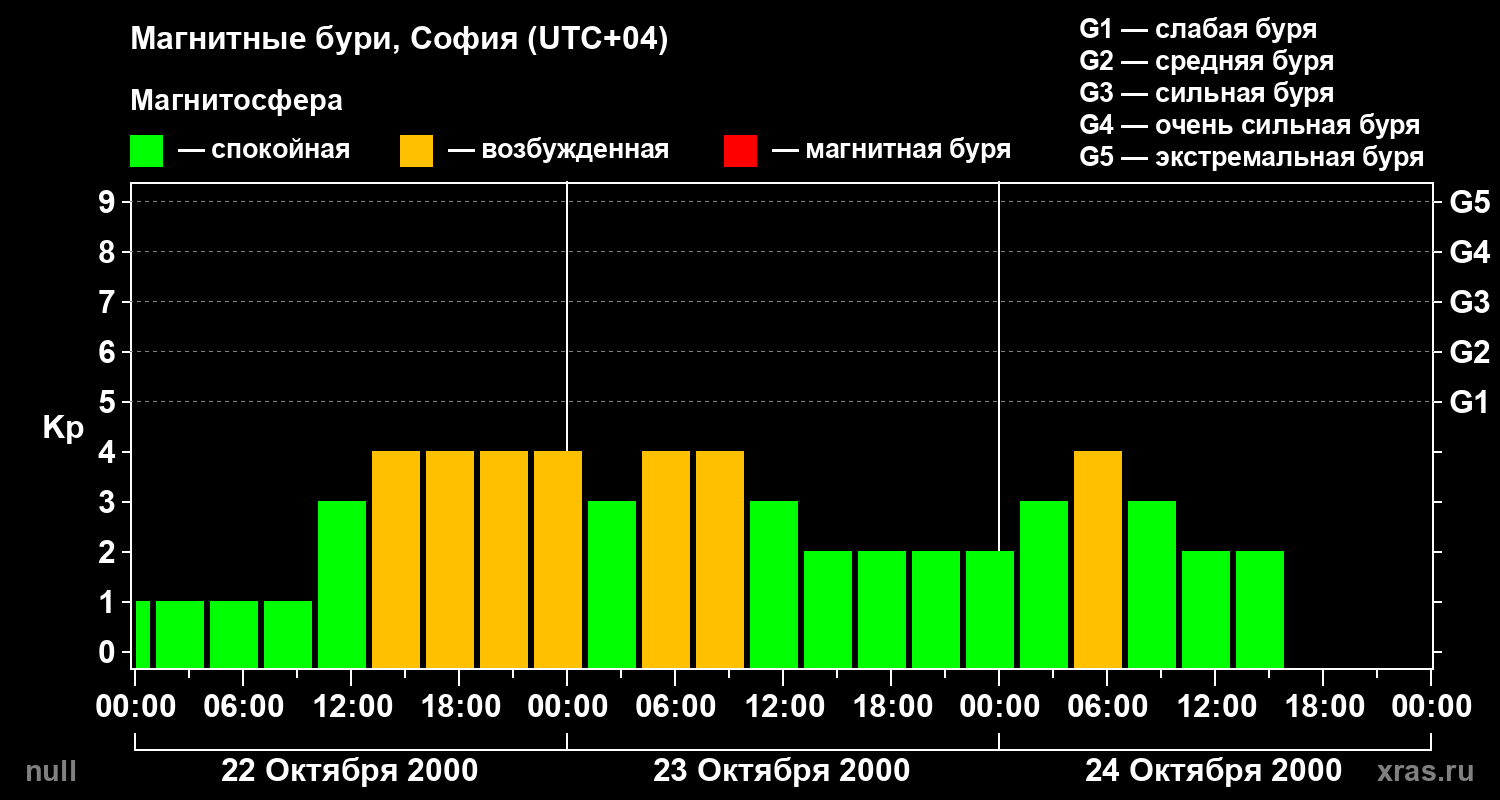Click the Kp axis label

pos(62,428)
